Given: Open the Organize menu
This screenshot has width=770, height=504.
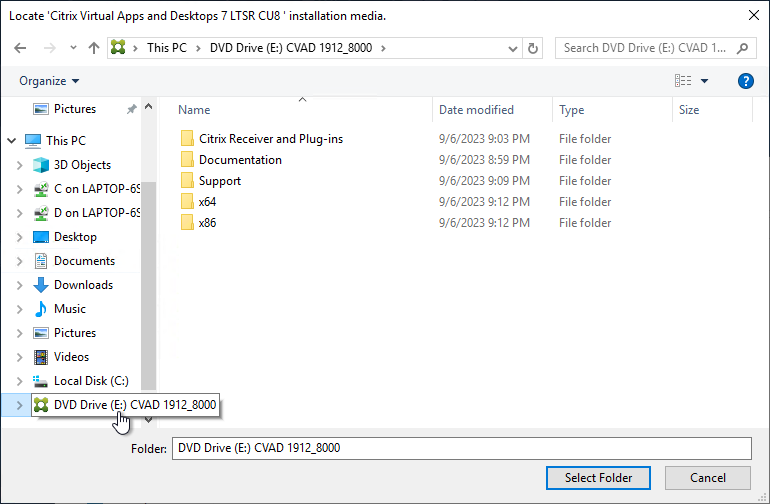Looking at the screenshot, I should (49, 81).
